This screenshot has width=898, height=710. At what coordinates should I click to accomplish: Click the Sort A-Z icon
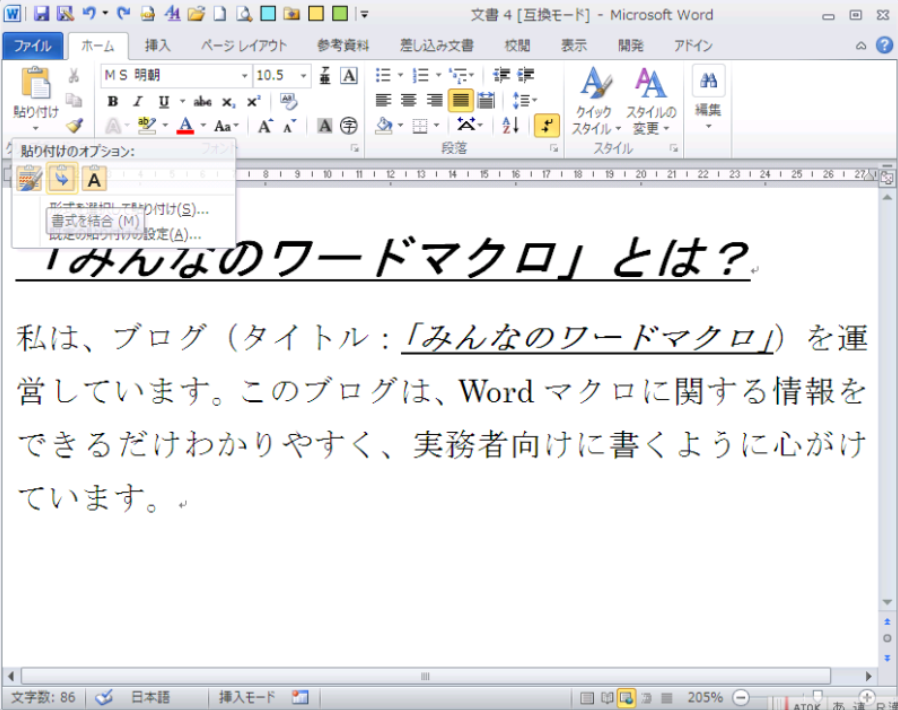(510, 125)
